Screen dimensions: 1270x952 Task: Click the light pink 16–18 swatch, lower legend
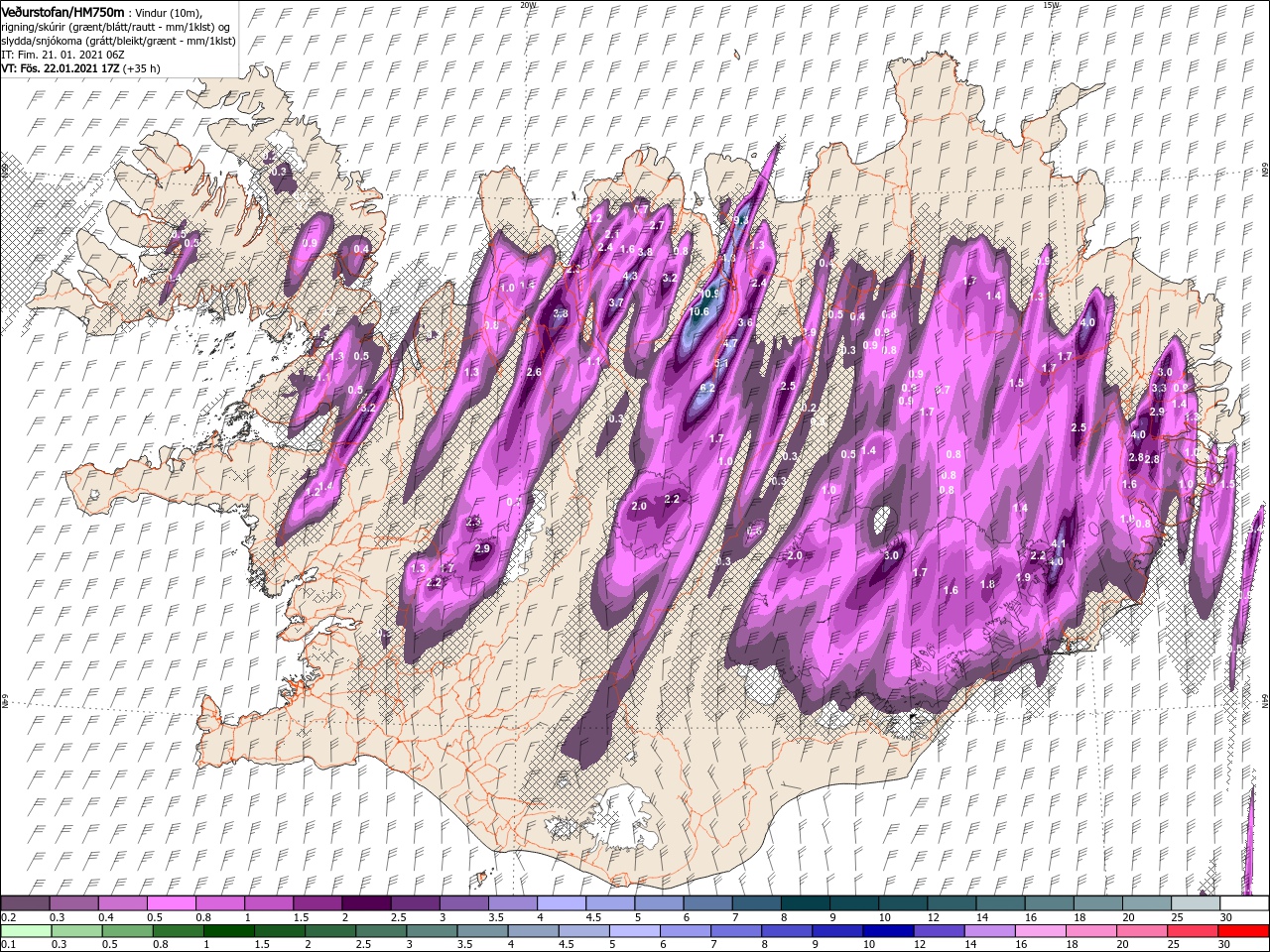pos(1041,931)
